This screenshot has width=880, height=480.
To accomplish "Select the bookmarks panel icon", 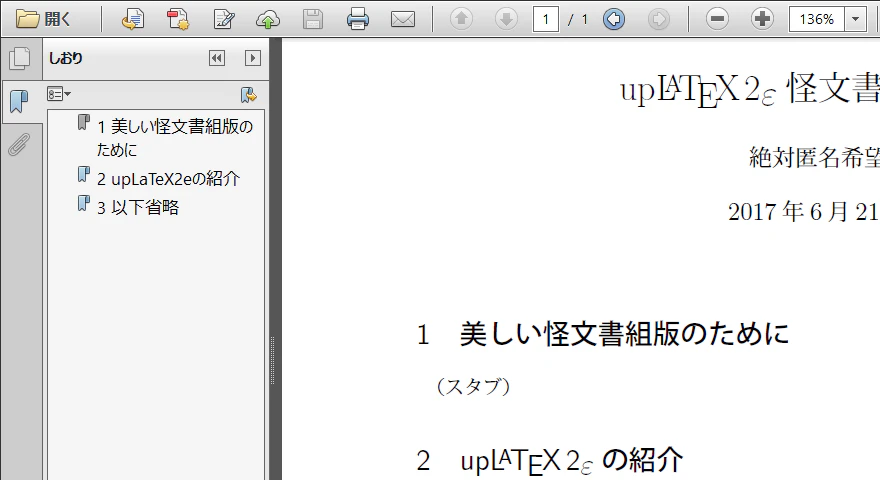I will coord(20,102).
